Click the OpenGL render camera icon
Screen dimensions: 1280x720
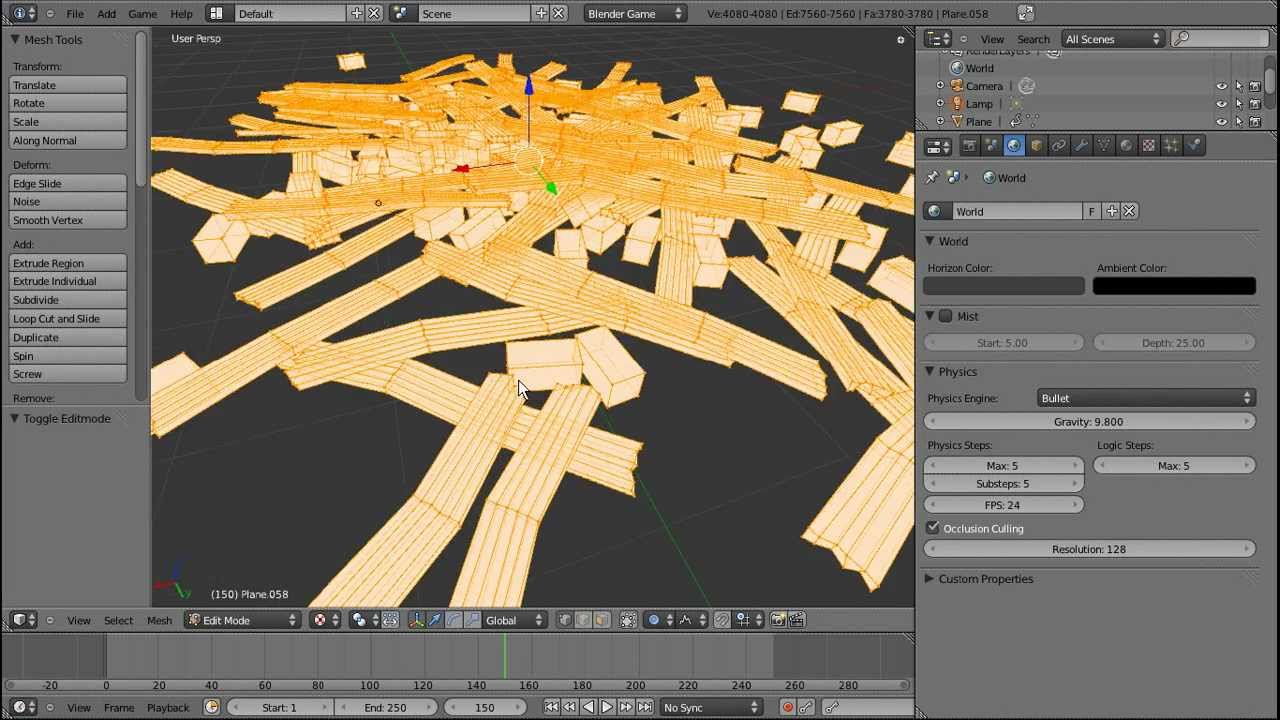click(x=778, y=620)
